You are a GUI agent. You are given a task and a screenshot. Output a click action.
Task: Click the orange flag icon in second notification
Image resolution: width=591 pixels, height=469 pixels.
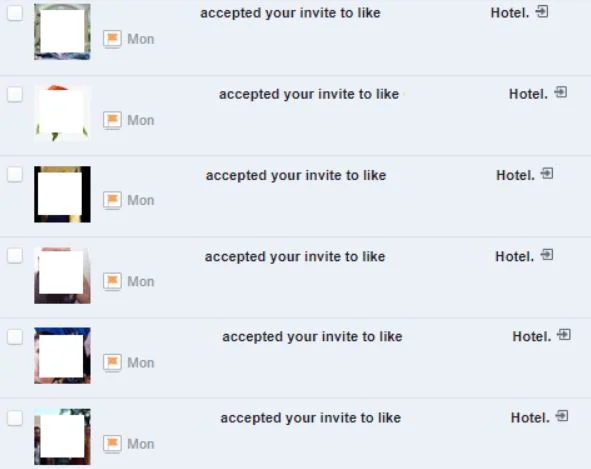coord(112,120)
